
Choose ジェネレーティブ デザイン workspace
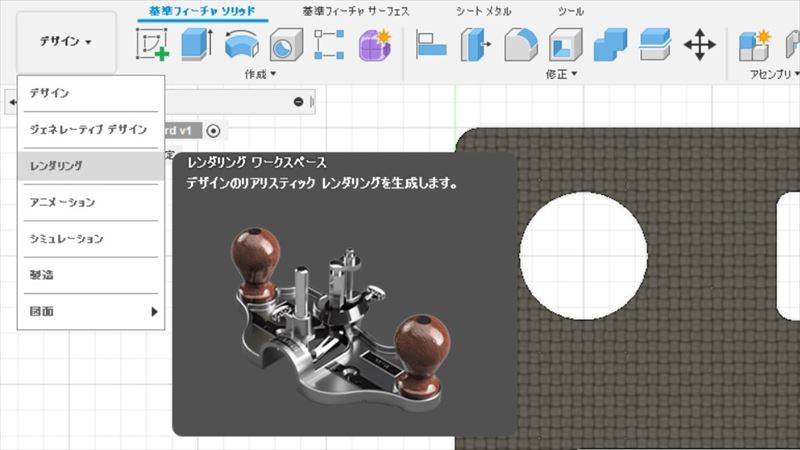click(x=91, y=130)
